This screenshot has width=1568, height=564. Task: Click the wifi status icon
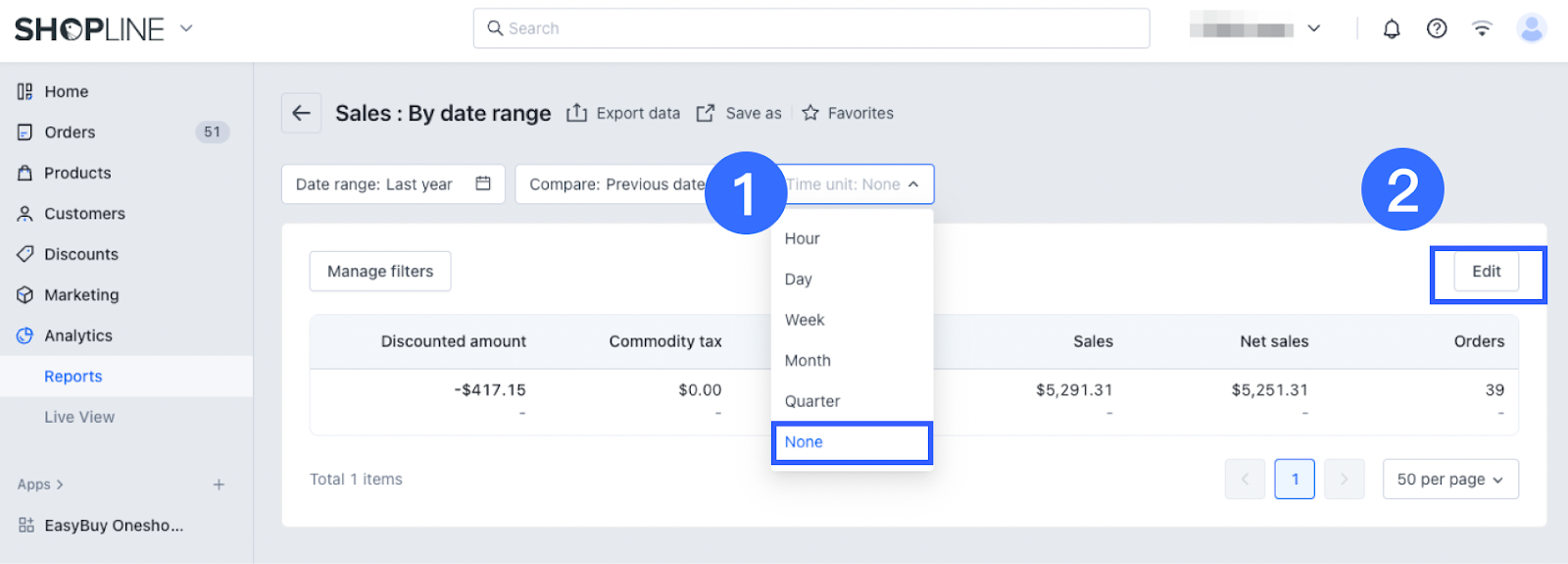pyautogui.click(x=1482, y=29)
